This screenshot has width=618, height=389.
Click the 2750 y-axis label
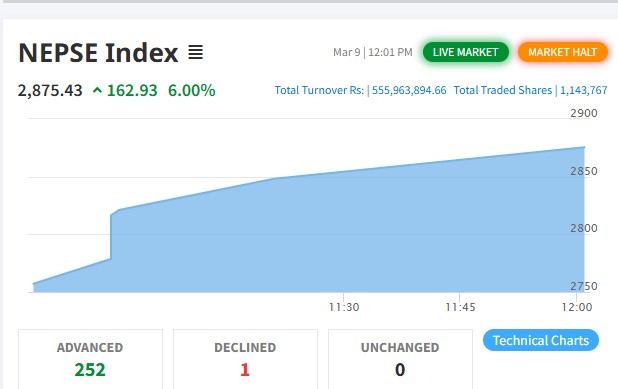(x=584, y=286)
